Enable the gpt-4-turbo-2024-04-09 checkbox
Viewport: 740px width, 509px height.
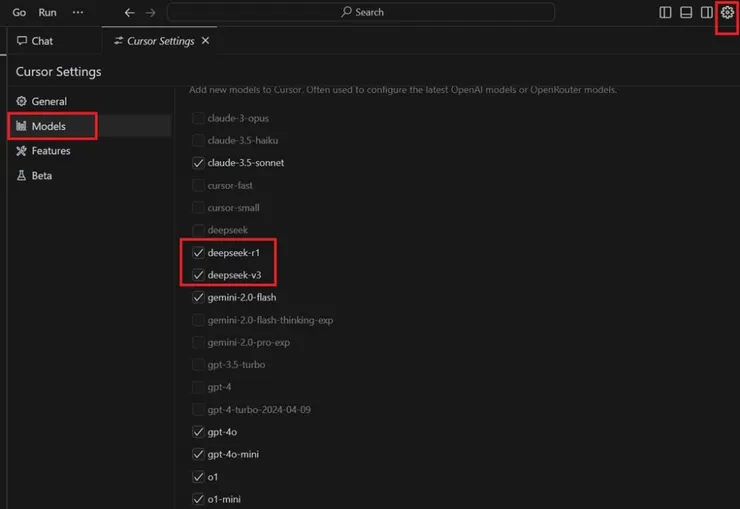point(198,409)
